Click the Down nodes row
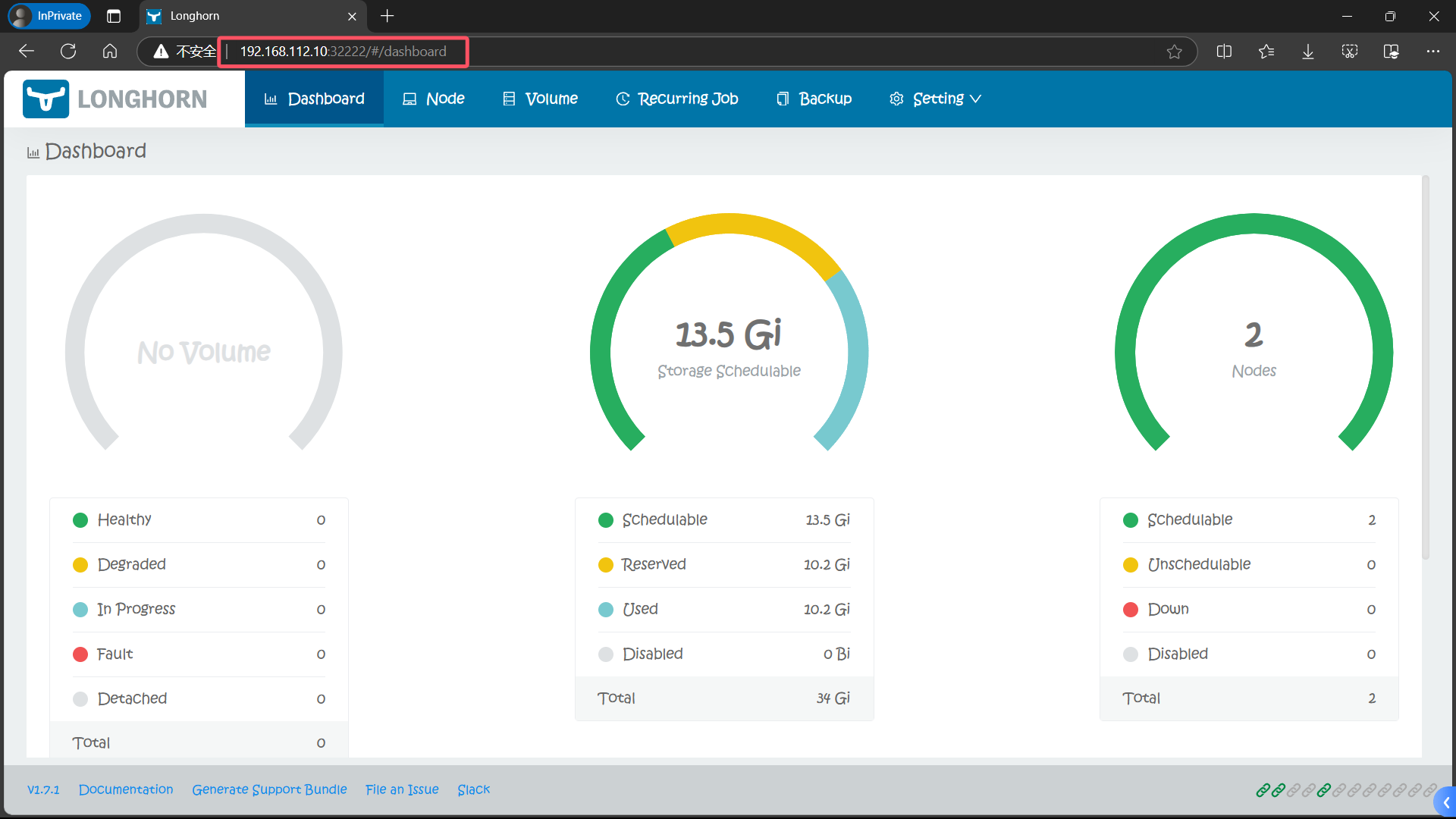The width and height of the screenshot is (1456, 819). click(x=1249, y=610)
